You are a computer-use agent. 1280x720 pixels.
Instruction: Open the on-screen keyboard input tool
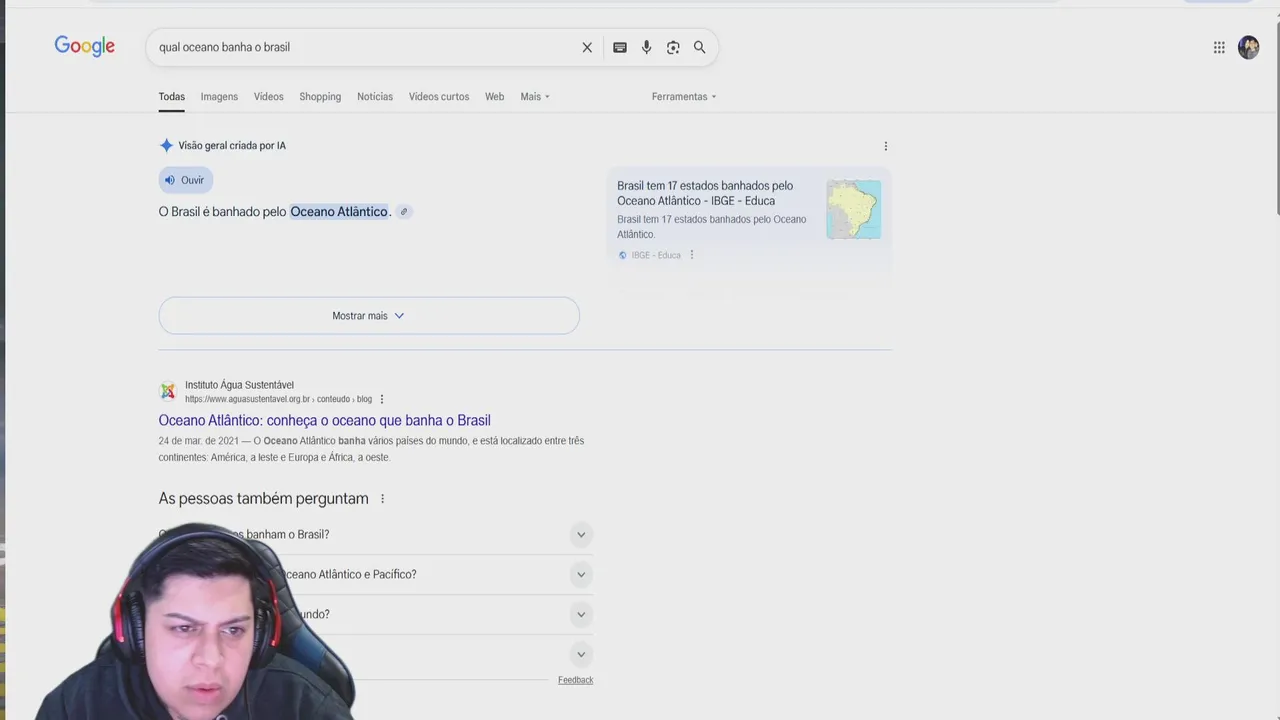[620, 47]
